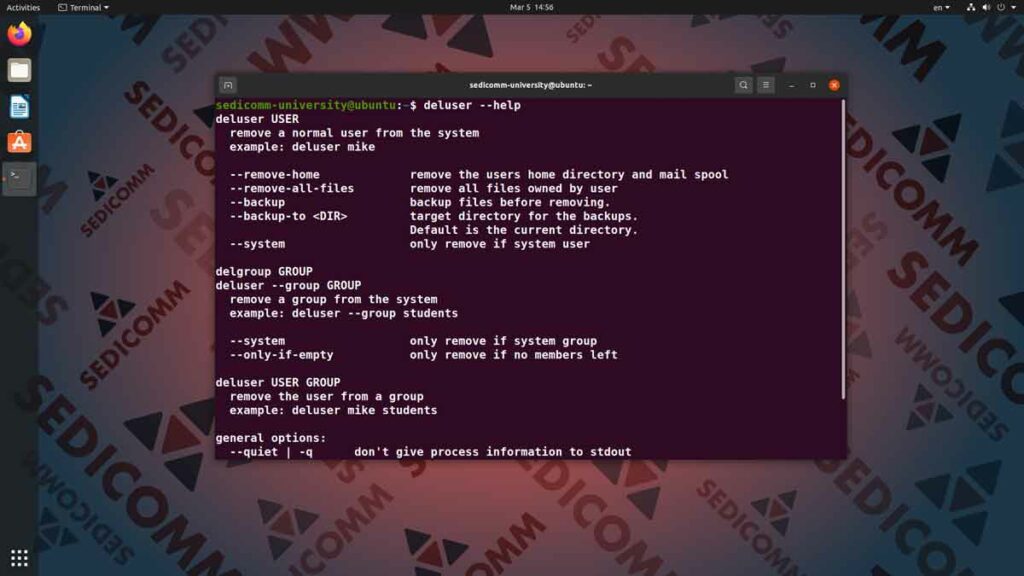Click the power icon in top bar
This screenshot has height=576, width=1024.
[x=1000, y=7]
